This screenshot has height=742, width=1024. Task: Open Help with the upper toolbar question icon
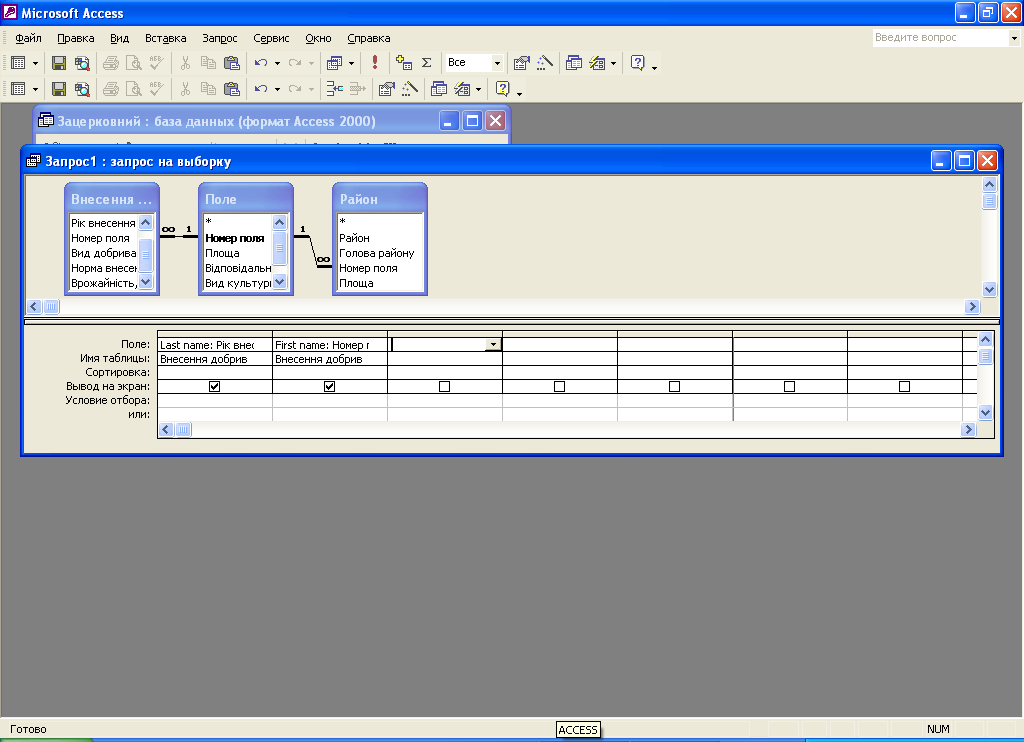638,63
